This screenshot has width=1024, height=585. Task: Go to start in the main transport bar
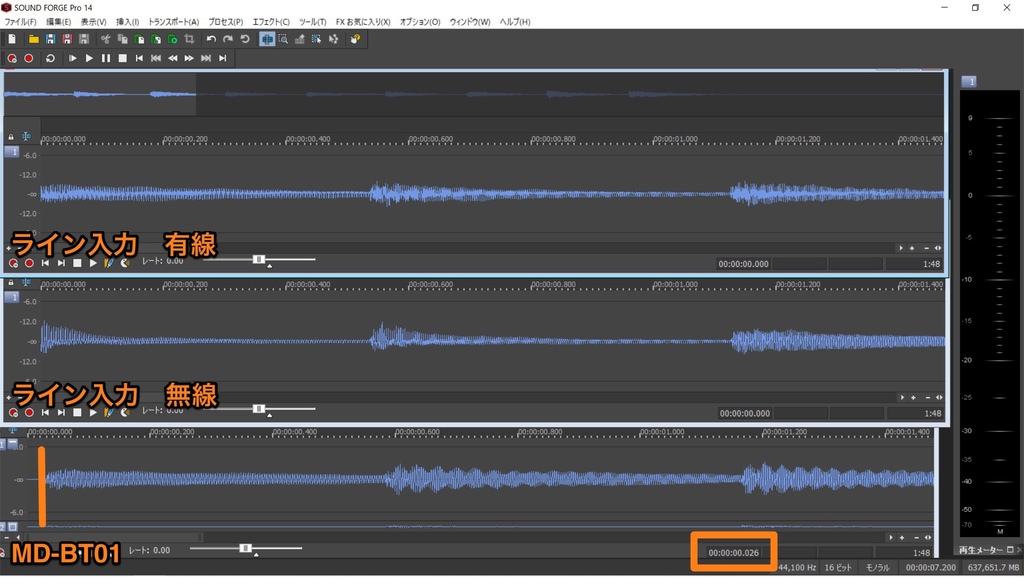tap(139, 58)
